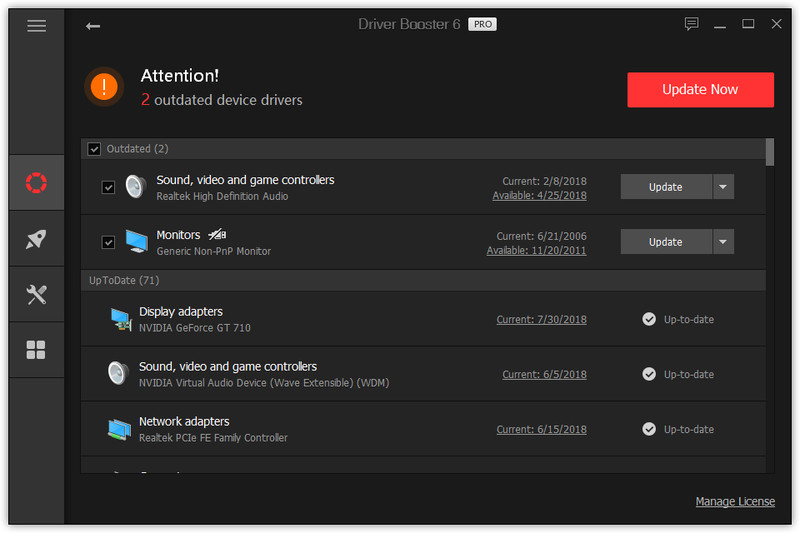Screen dimensions: 800x533
Task: Select the Monitors row title
Action: (x=178, y=235)
